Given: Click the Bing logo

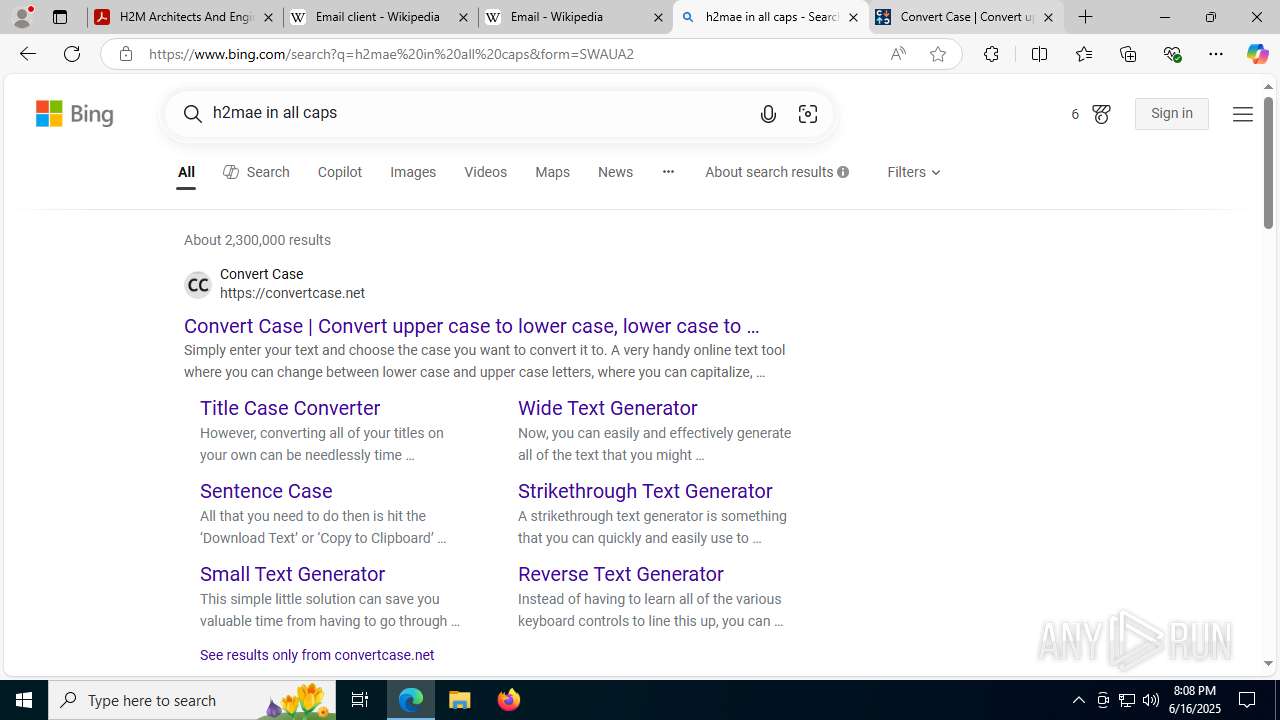Looking at the screenshot, I should pos(75,113).
